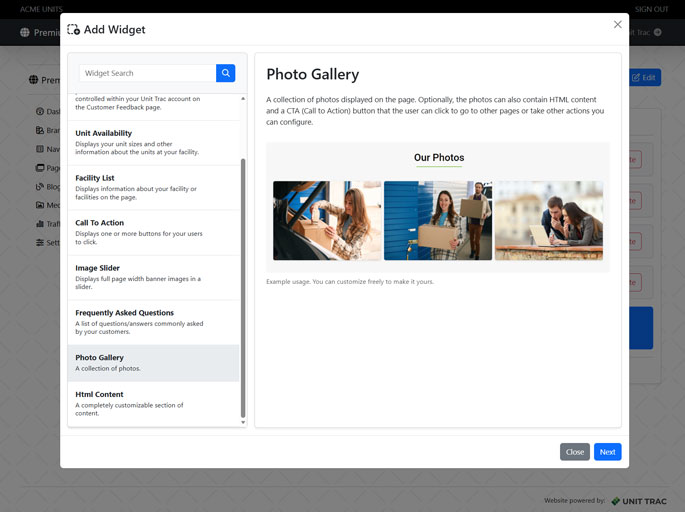Click the Edit button behind the dialog
This screenshot has width=685, height=512.
point(645,77)
